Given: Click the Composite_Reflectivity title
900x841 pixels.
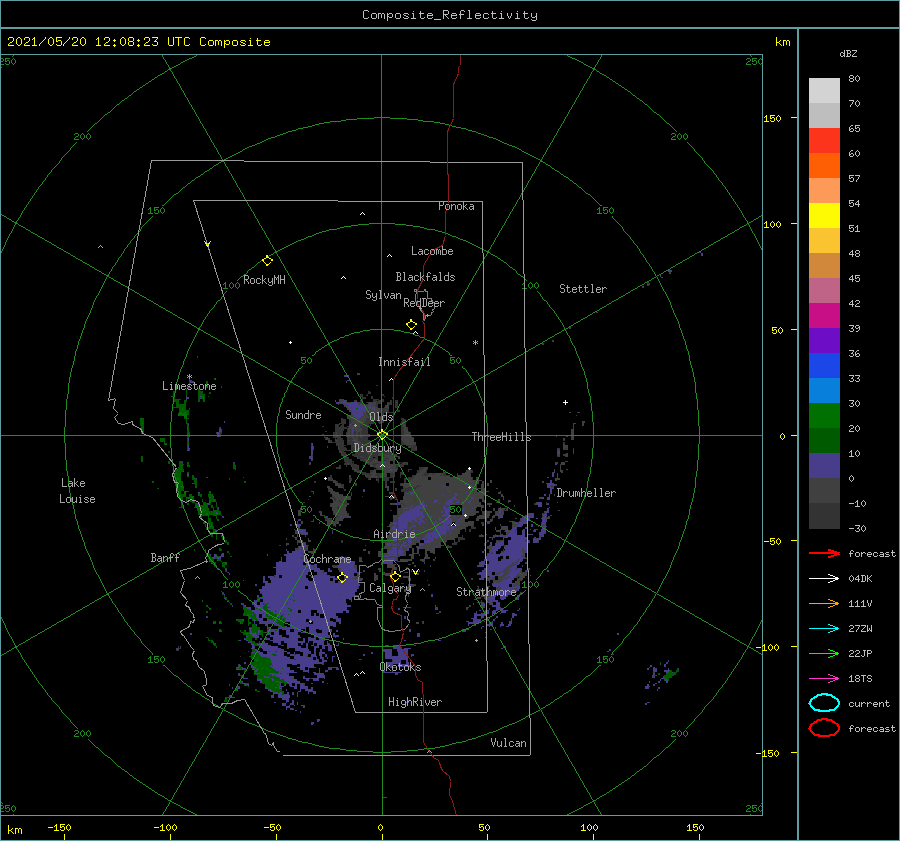Looking at the screenshot, I should [x=450, y=15].
